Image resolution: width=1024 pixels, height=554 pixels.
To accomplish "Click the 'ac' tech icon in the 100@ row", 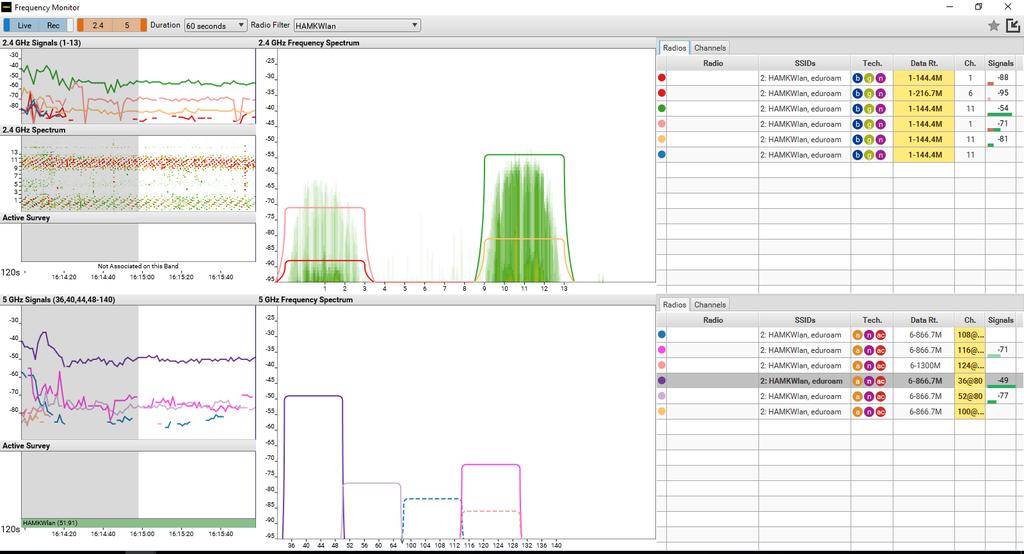I will (880, 412).
